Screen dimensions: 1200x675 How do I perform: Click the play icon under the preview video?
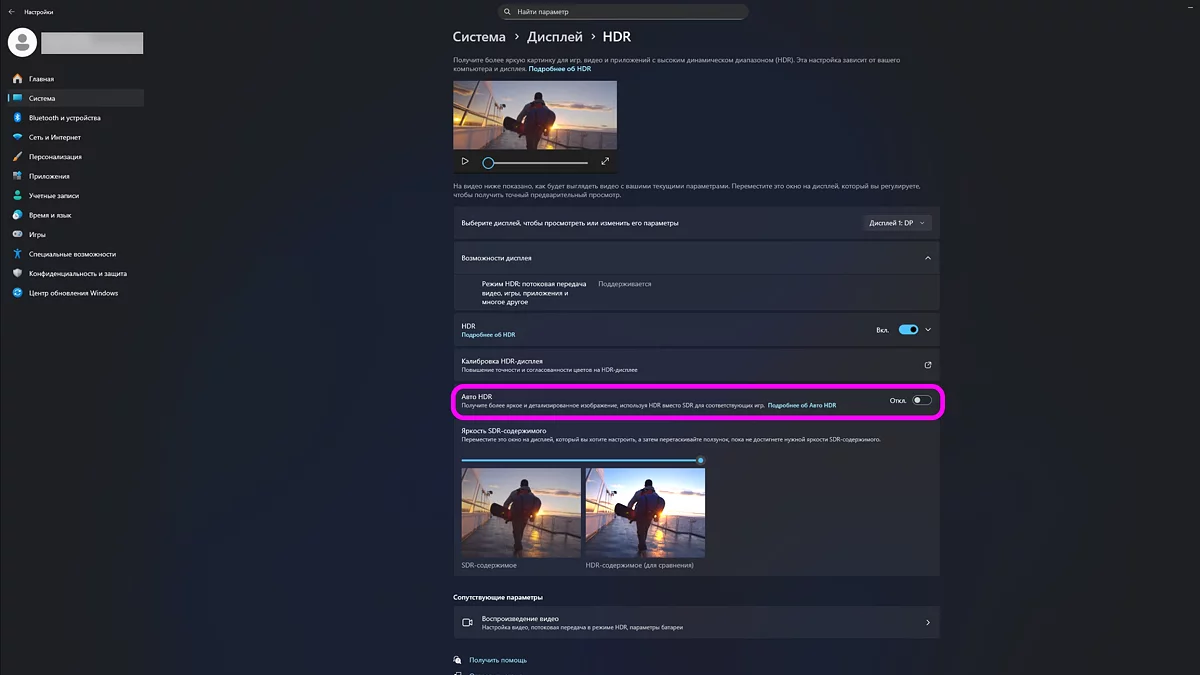pos(465,161)
